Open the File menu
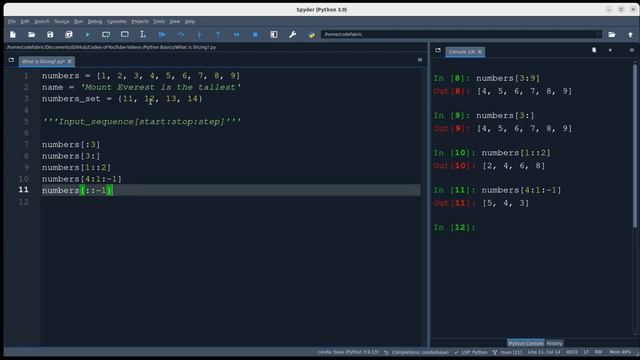This screenshot has width=640, height=360. (11, 21)
